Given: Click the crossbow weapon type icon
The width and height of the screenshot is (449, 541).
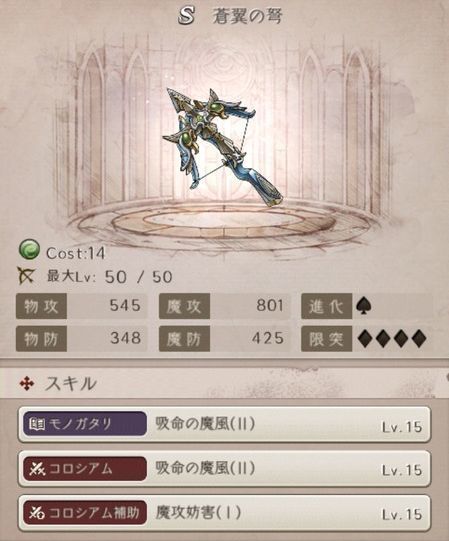Looking at the screenshot, I should tap(26, 276).
